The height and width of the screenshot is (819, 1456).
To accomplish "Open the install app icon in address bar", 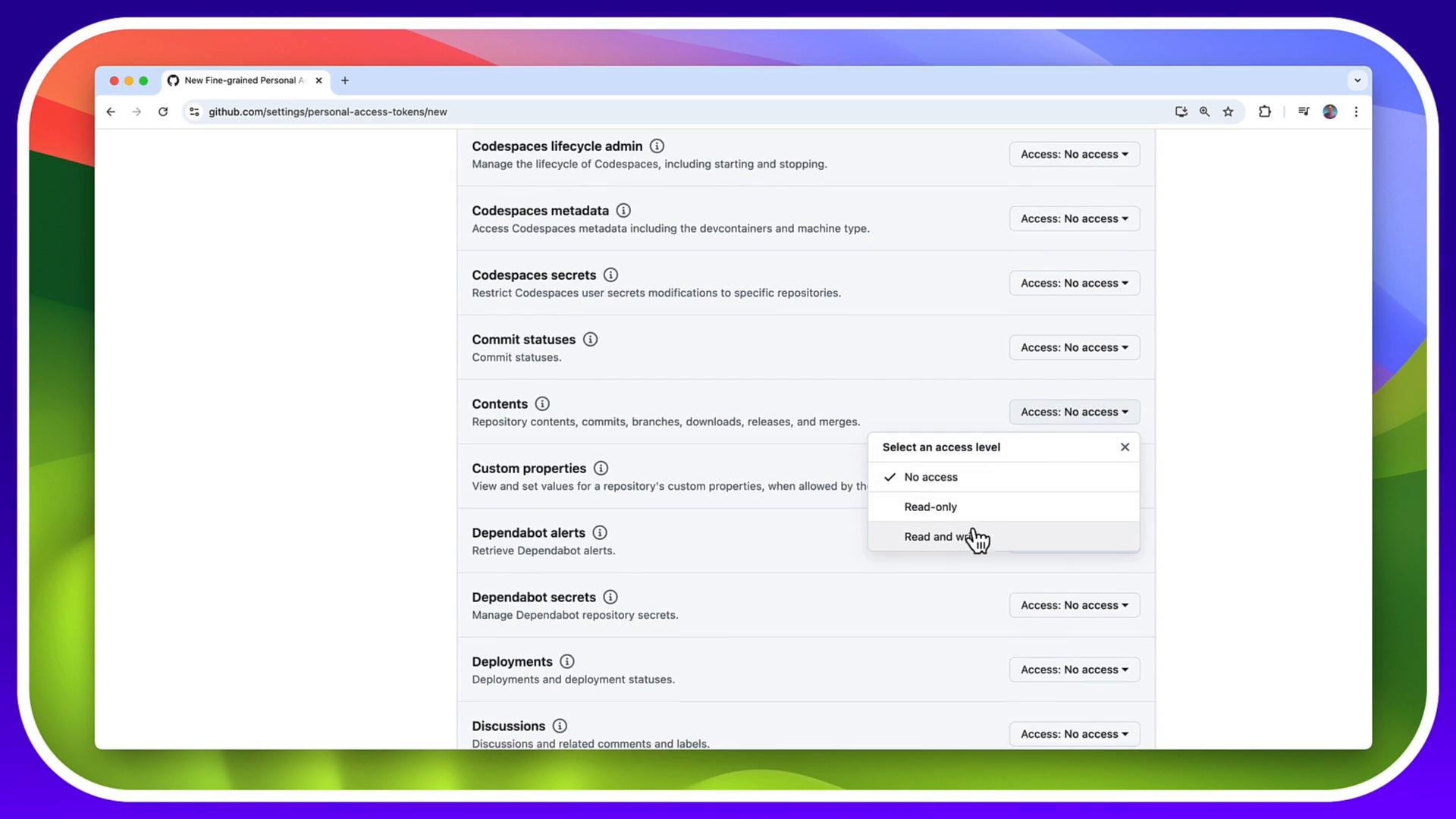I will 1181,111.
